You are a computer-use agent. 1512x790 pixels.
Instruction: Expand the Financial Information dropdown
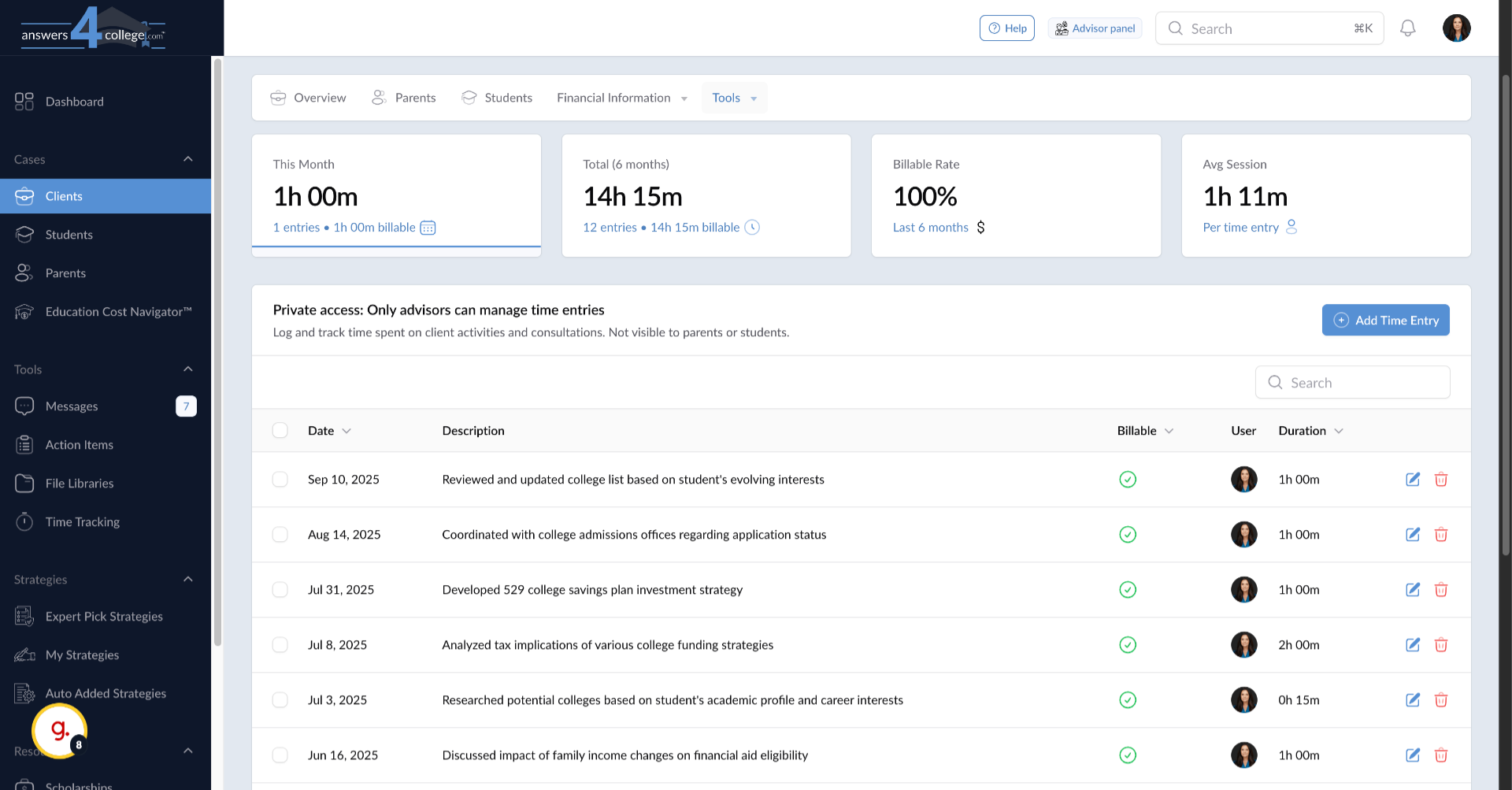621,98
